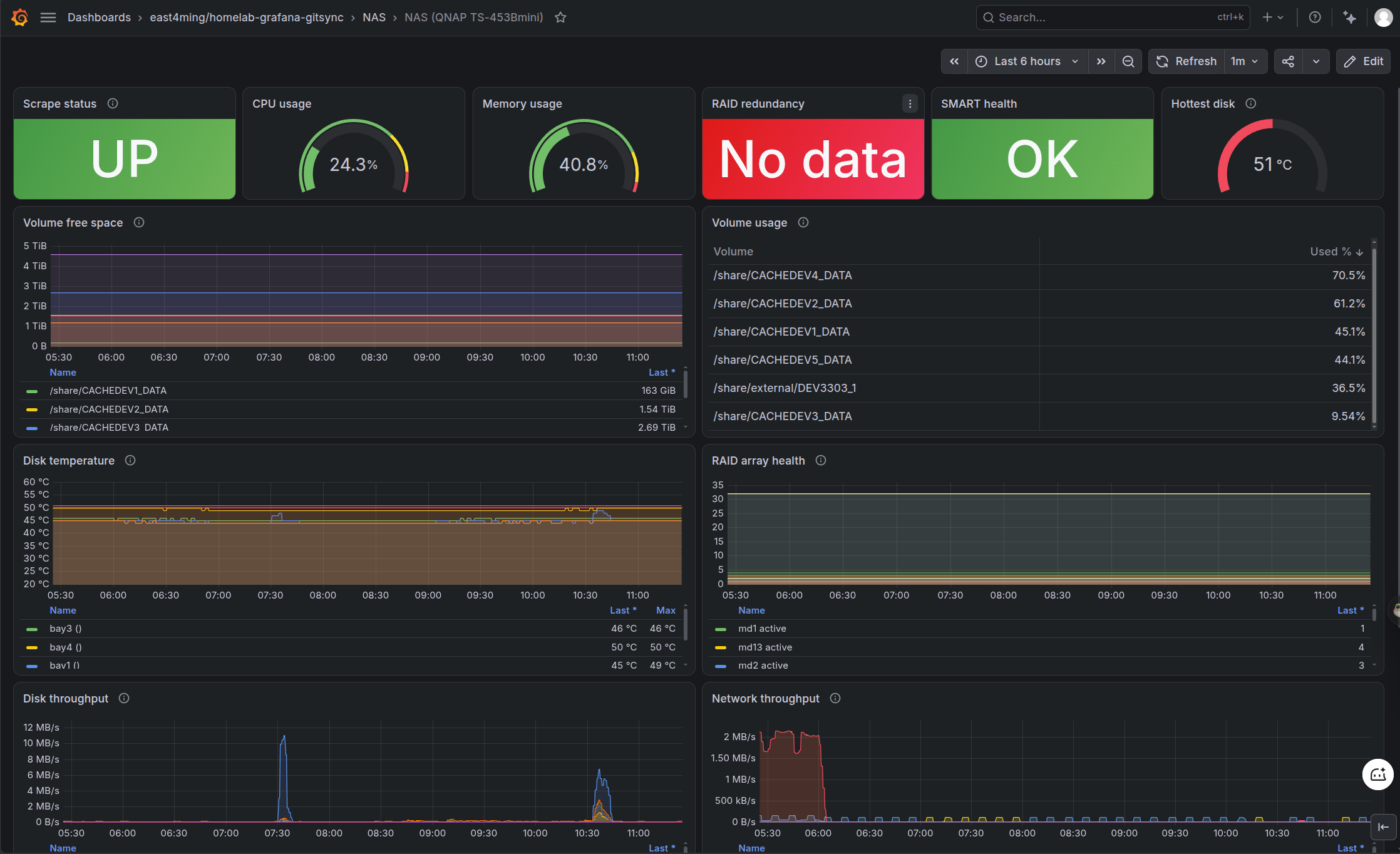Image resolution: width=1400 pixels, height=854 pixels.
Task: Open the help question mark icon
Action: tap(1315, 18)
